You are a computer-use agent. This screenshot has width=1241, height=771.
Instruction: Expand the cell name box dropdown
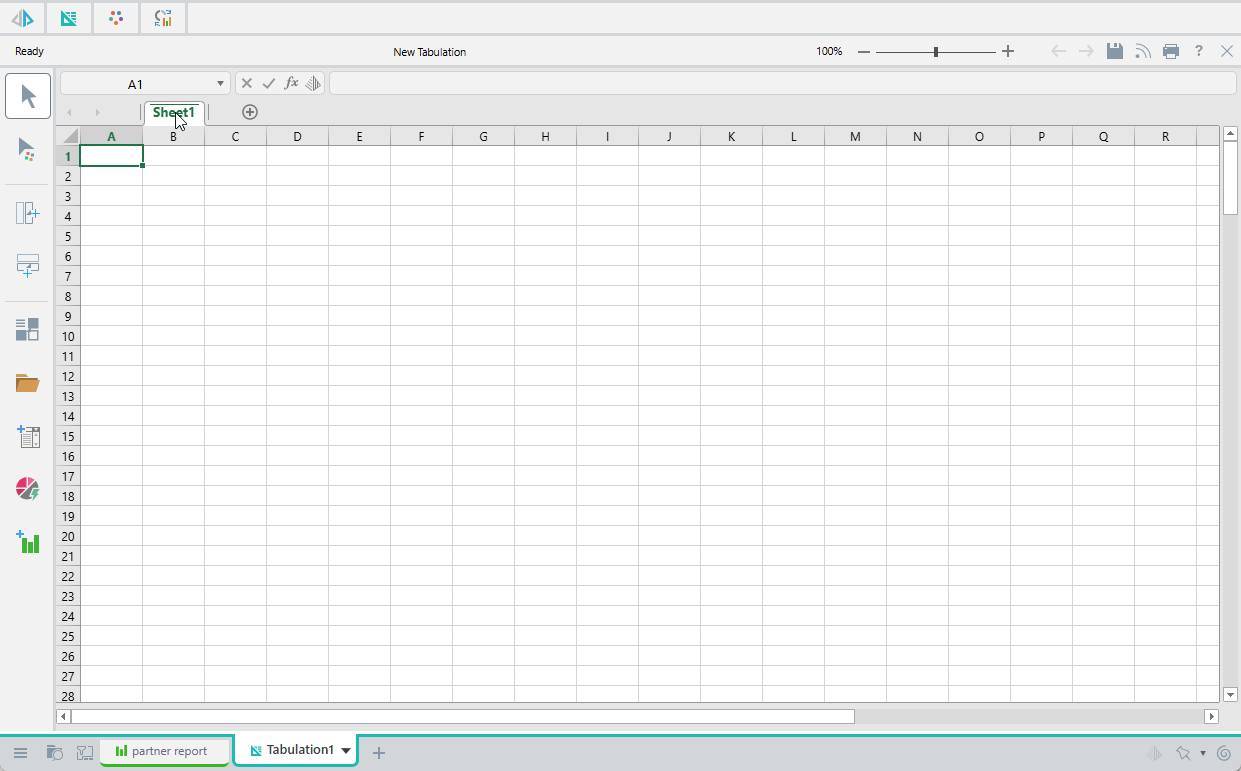point(221,84)
